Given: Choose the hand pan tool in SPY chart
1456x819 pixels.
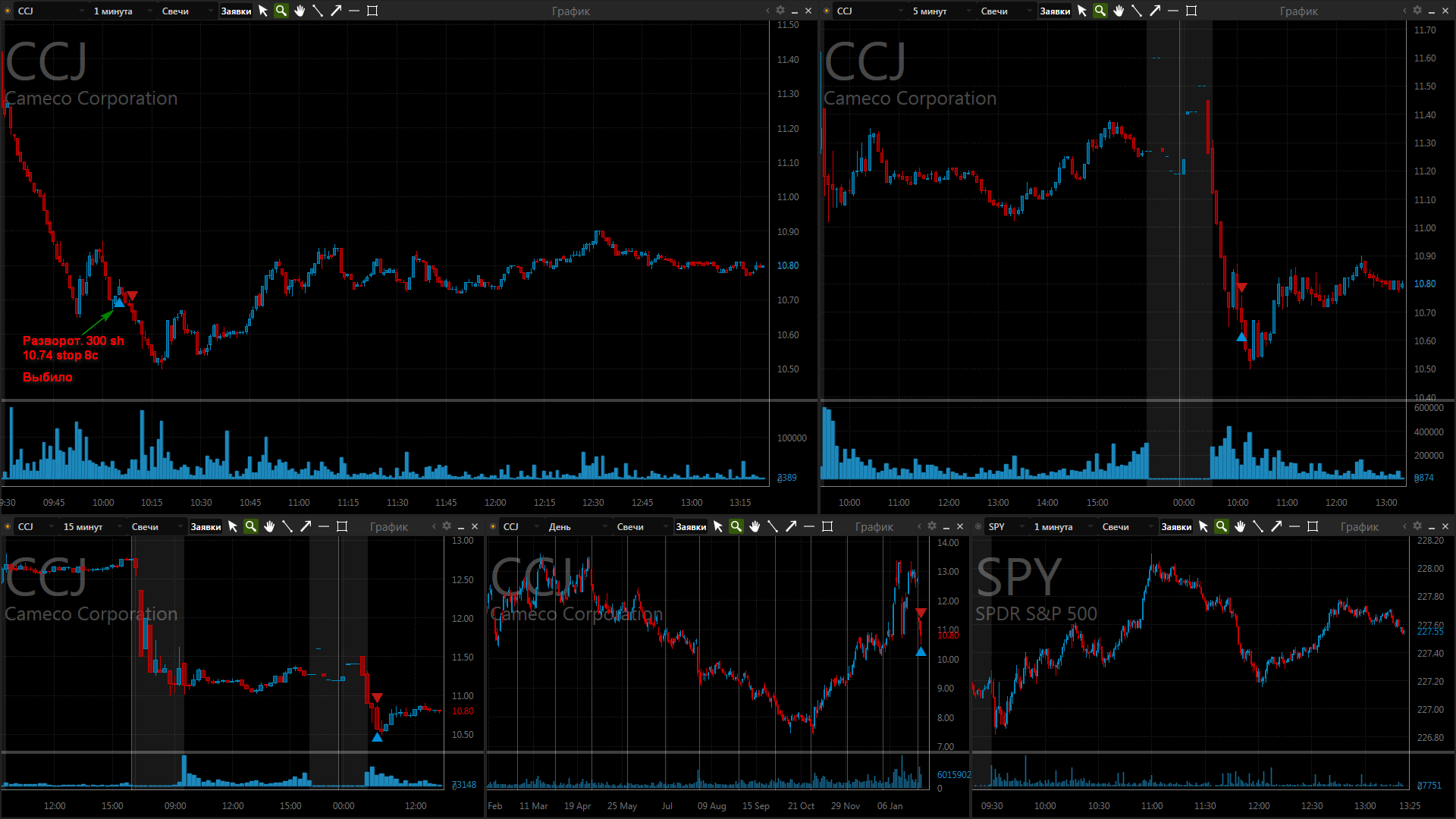Looking at the screenshot, I should point(1240,526).
